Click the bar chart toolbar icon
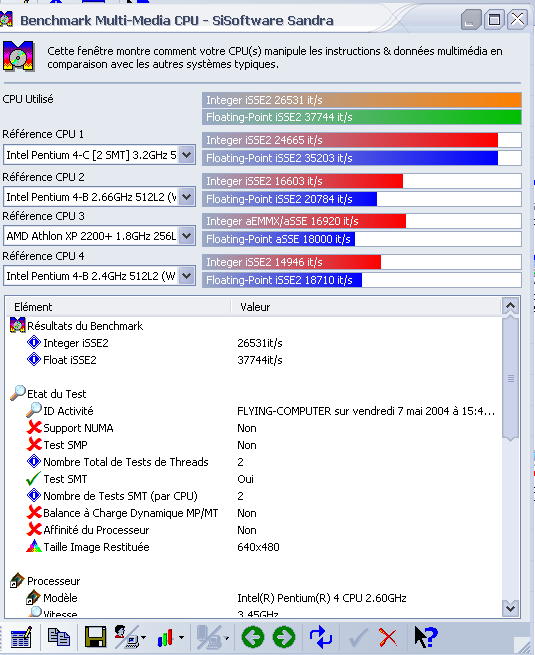This screenshot has width=535, height=655. [165, 637]
